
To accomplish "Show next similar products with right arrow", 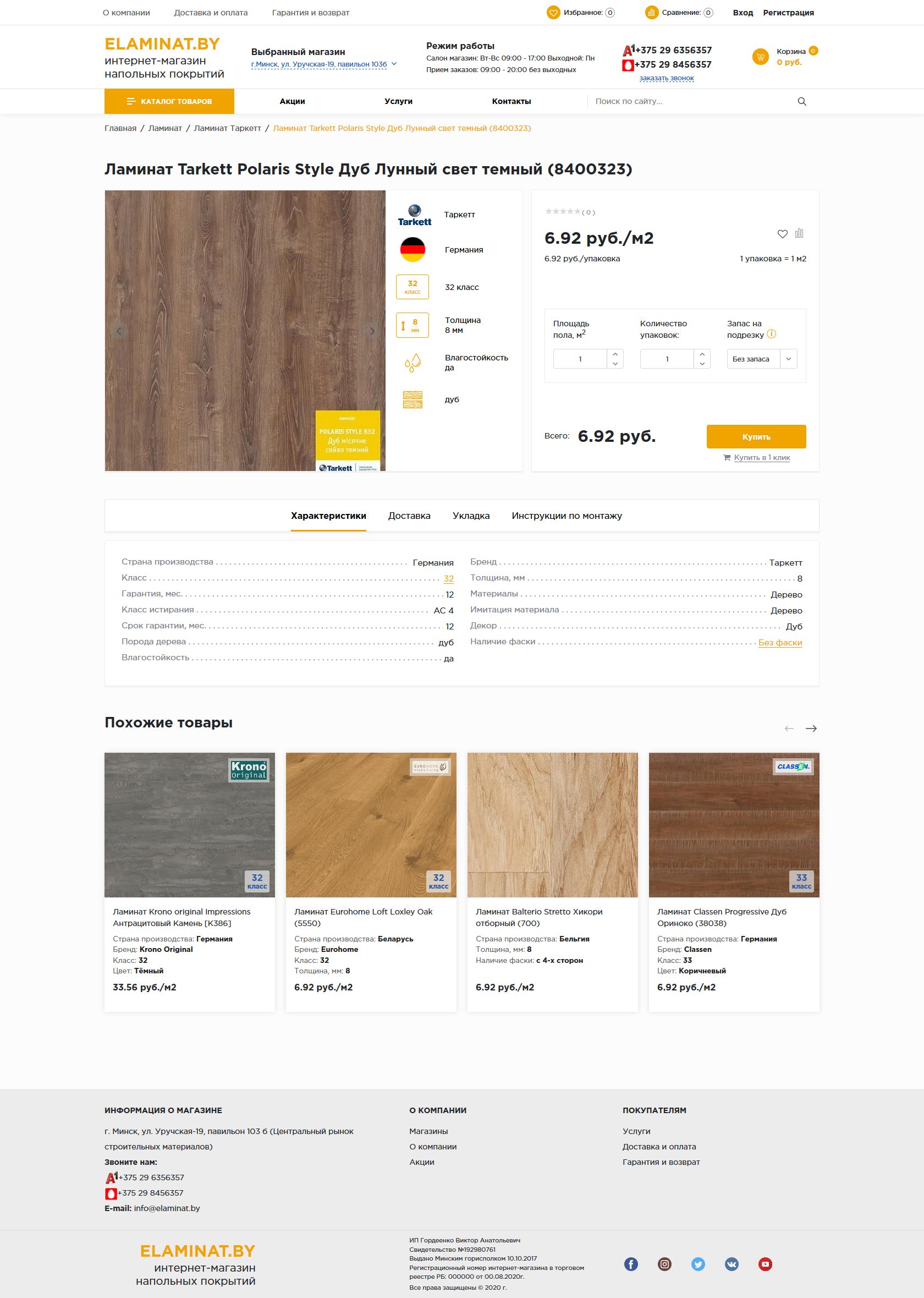I will coord(811,729).
